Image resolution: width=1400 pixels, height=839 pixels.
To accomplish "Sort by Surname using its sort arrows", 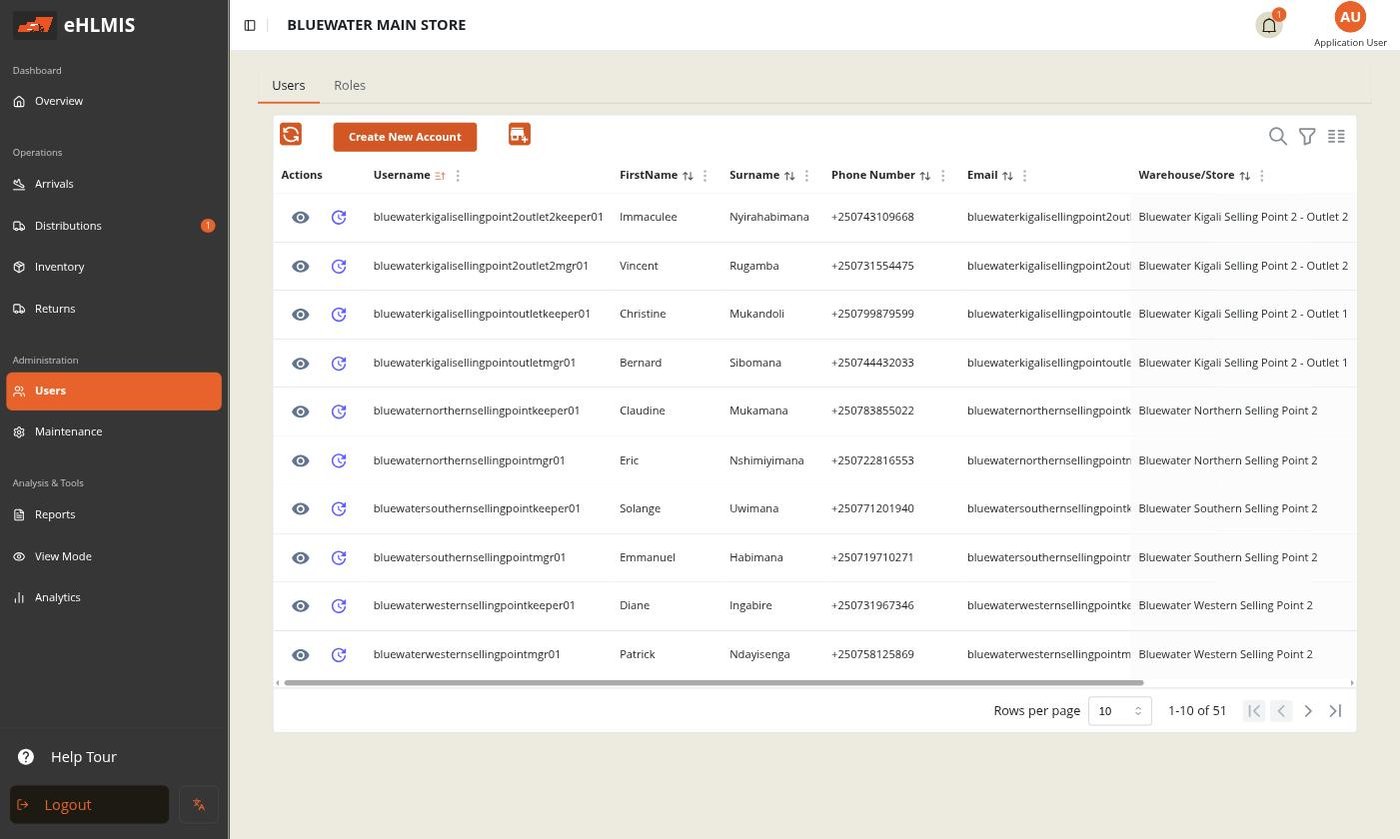I will (x=789, y=176).
